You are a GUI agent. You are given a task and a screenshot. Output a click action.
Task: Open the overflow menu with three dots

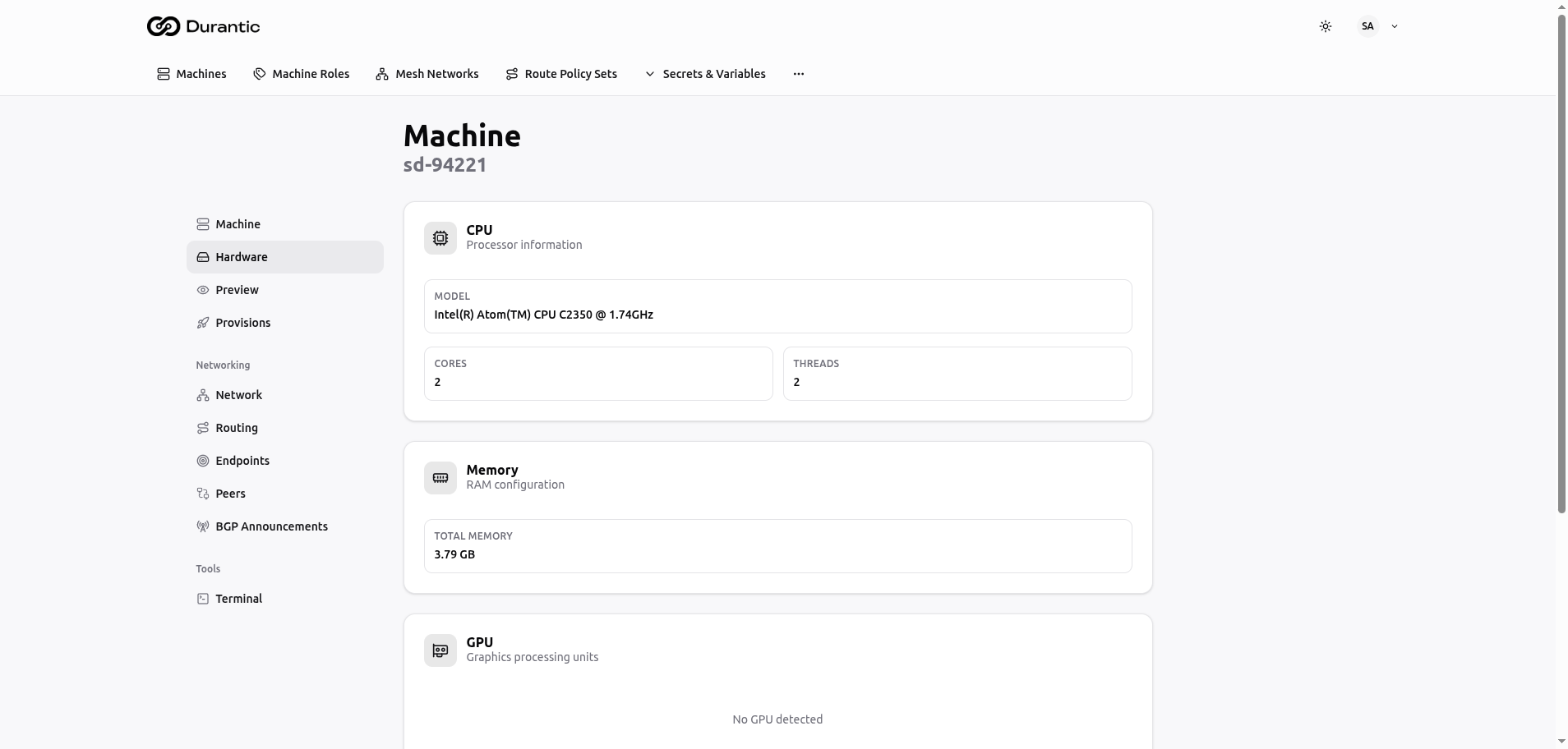[x=796, y=73]
